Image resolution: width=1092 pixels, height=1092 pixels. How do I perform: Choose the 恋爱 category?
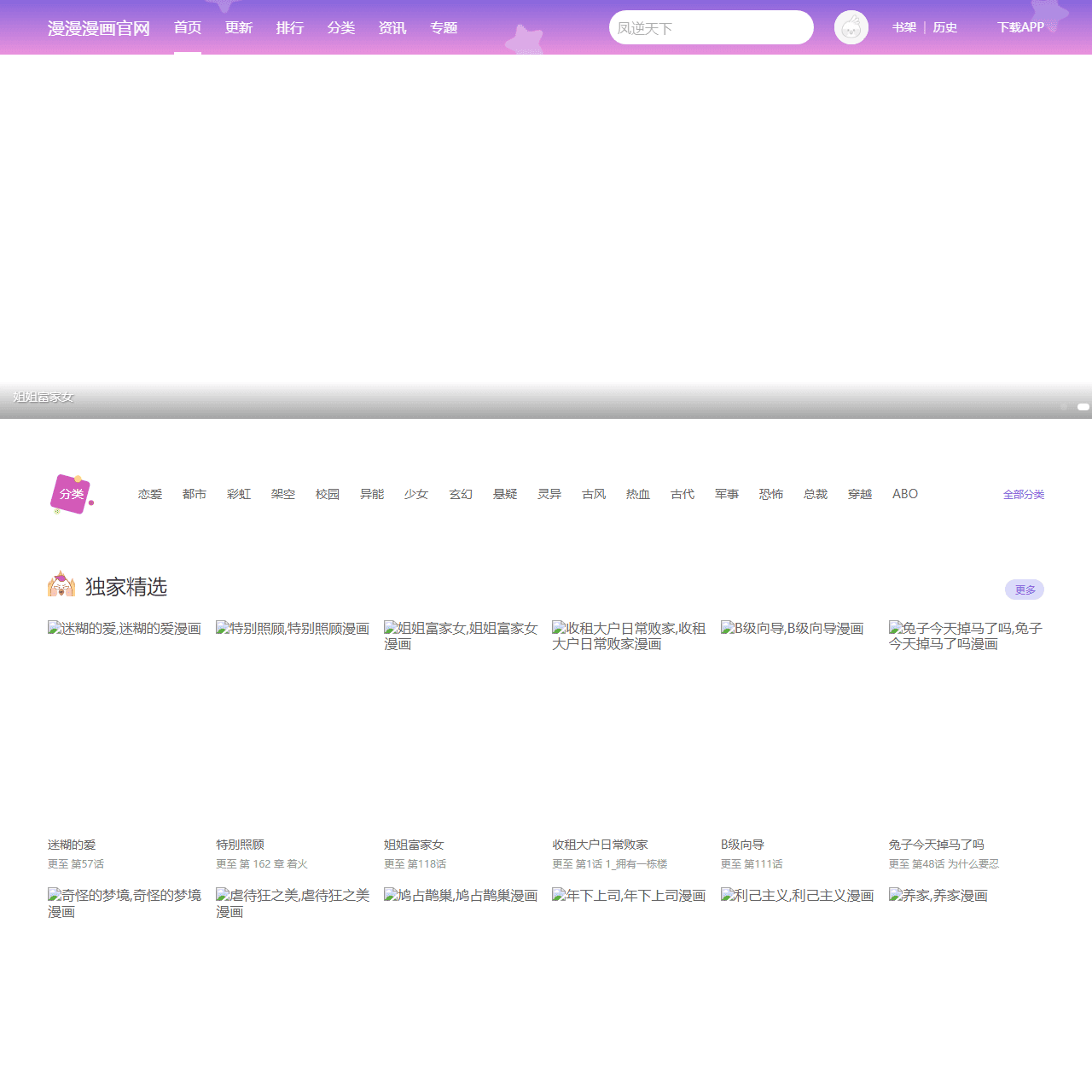(150, 494)
